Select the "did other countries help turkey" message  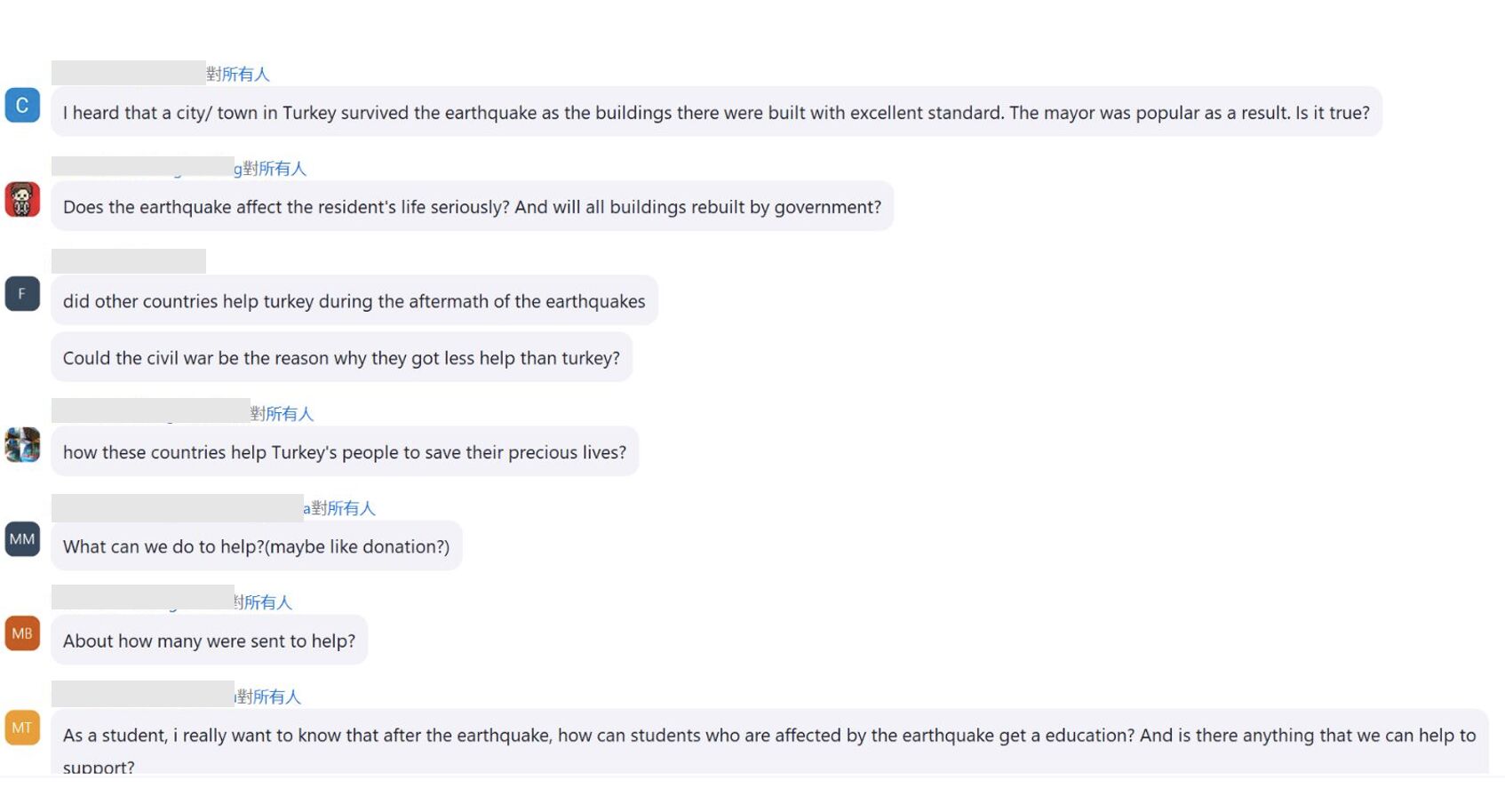click(354, 301)
